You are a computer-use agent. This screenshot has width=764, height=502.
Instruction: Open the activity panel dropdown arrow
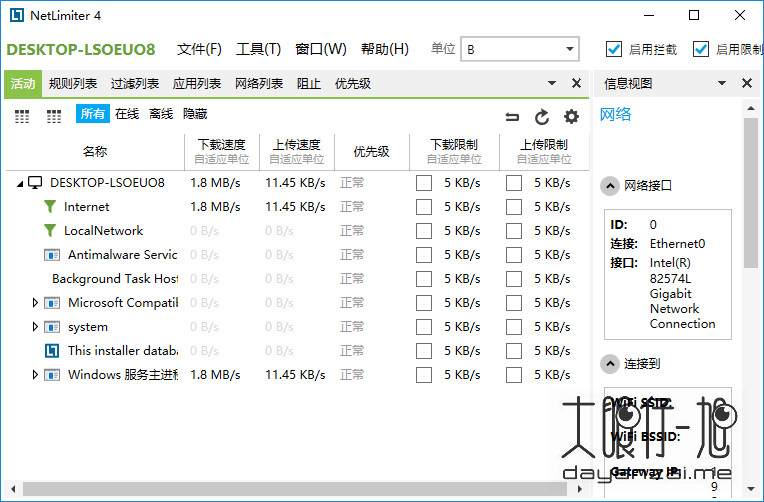tap(552, 83)
